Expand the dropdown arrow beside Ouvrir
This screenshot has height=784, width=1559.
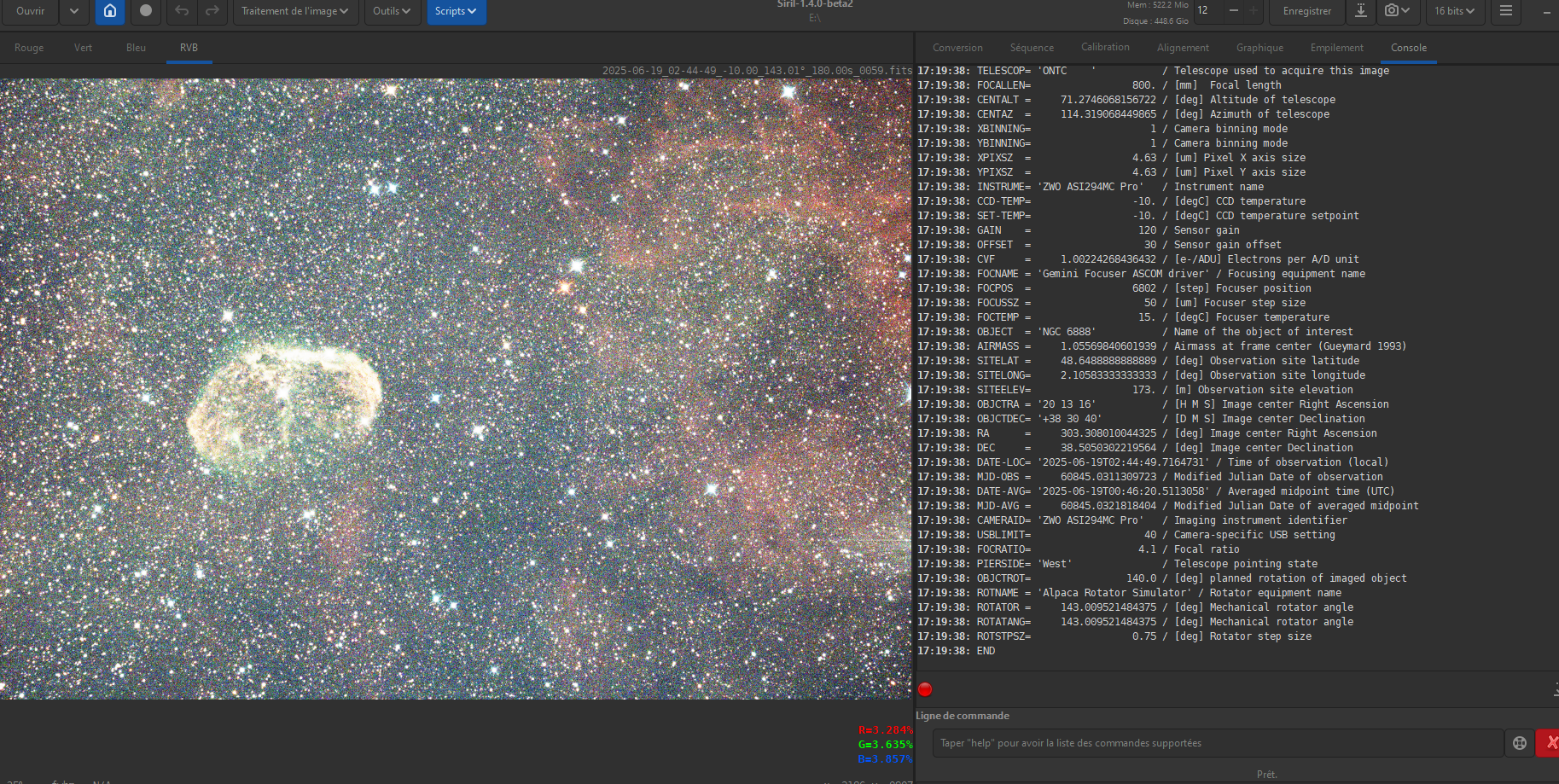[x=74, y=11]
